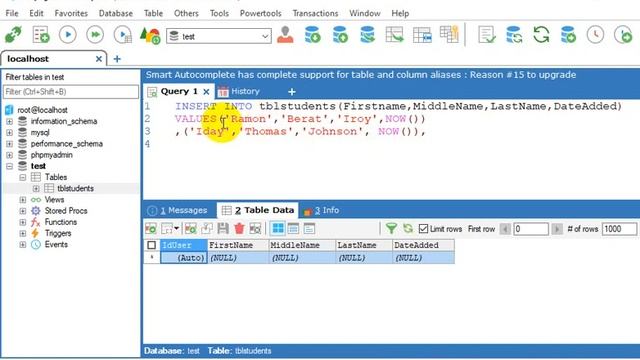Collapse the test database node
The image size is (640, 360).
(x=10, y=166)
